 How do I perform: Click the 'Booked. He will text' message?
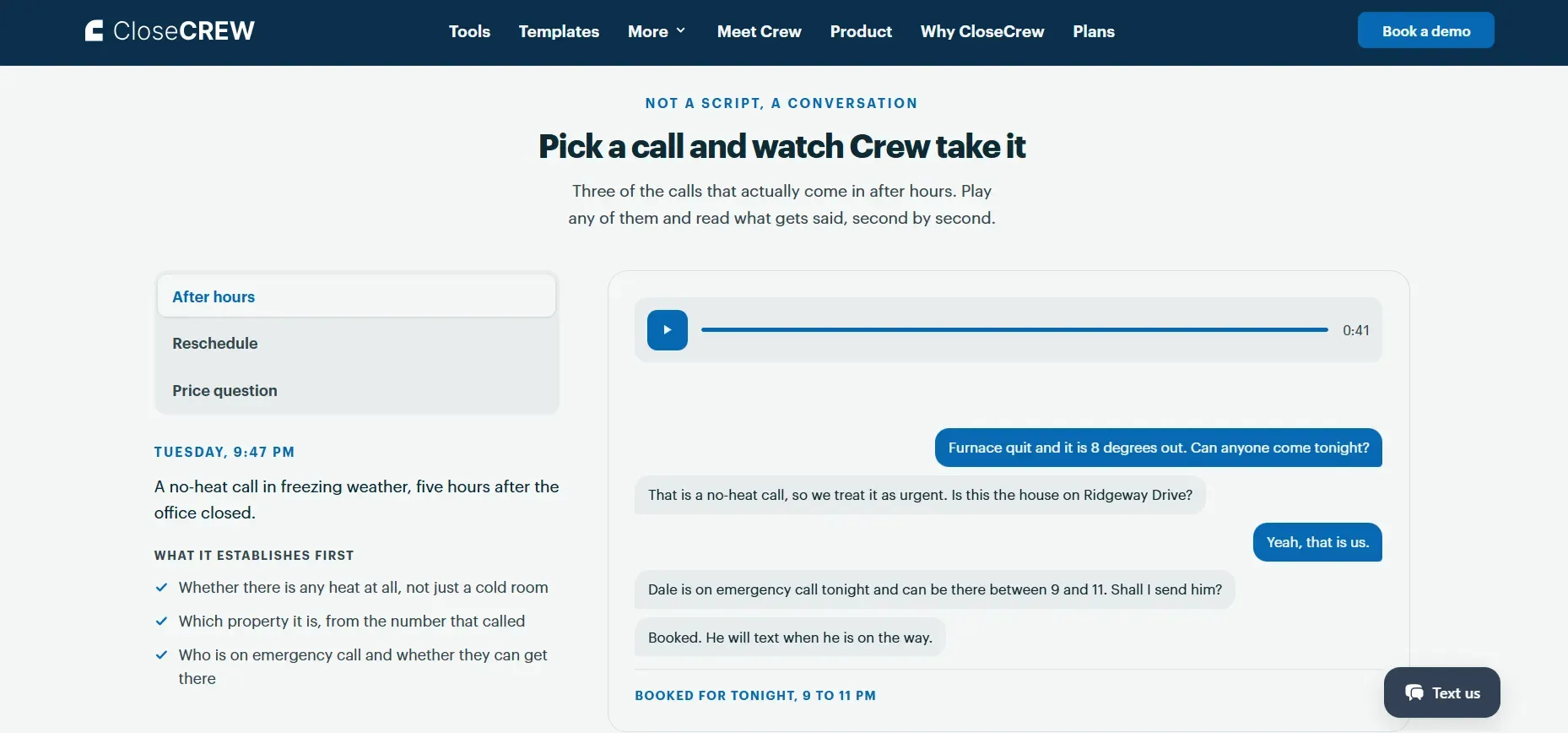[790, 638]
